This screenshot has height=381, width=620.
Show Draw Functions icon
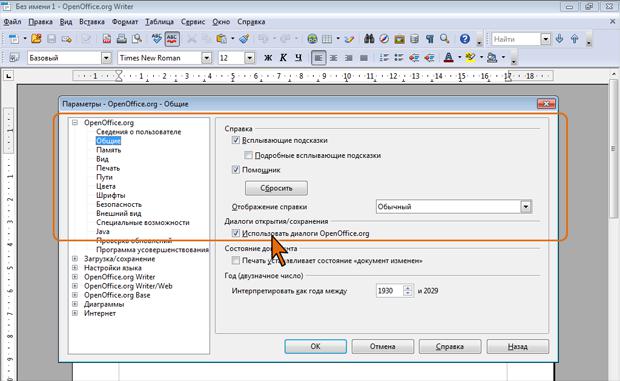[349, 39]
